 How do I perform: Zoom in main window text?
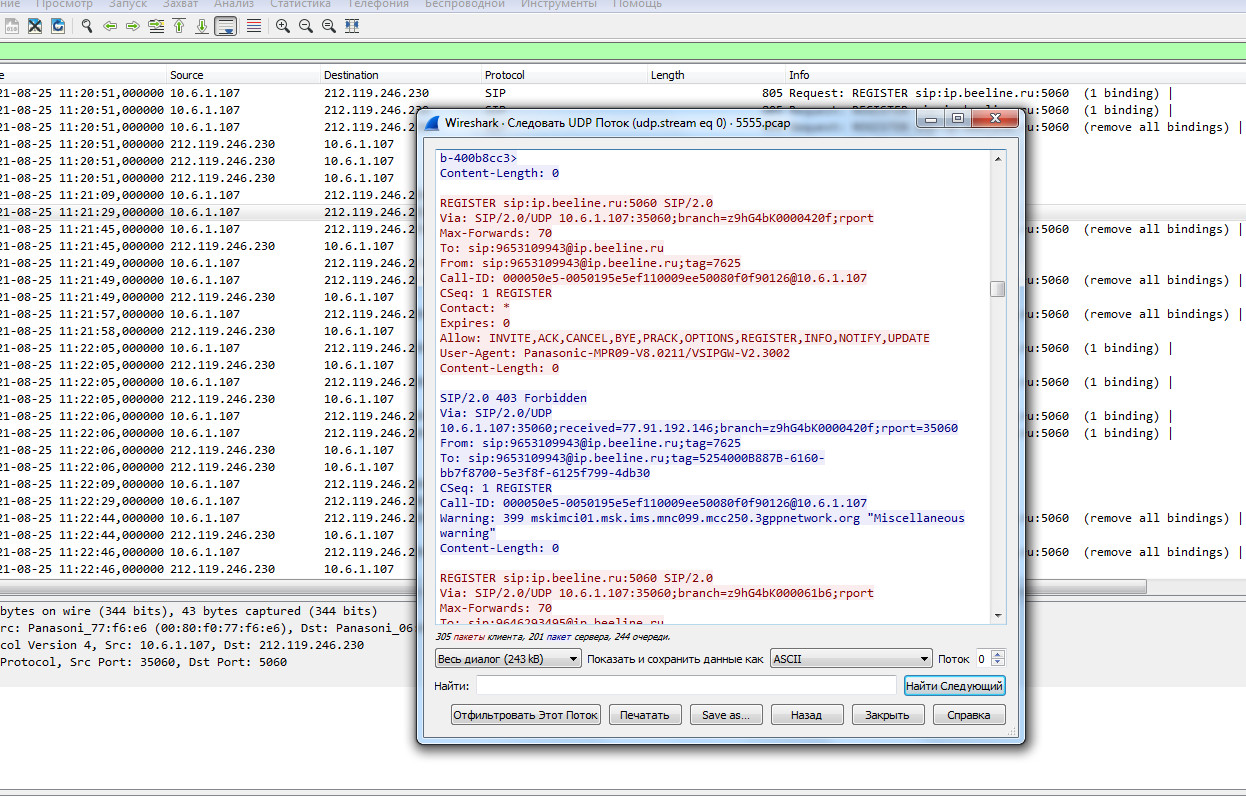(x=283, y=26)
